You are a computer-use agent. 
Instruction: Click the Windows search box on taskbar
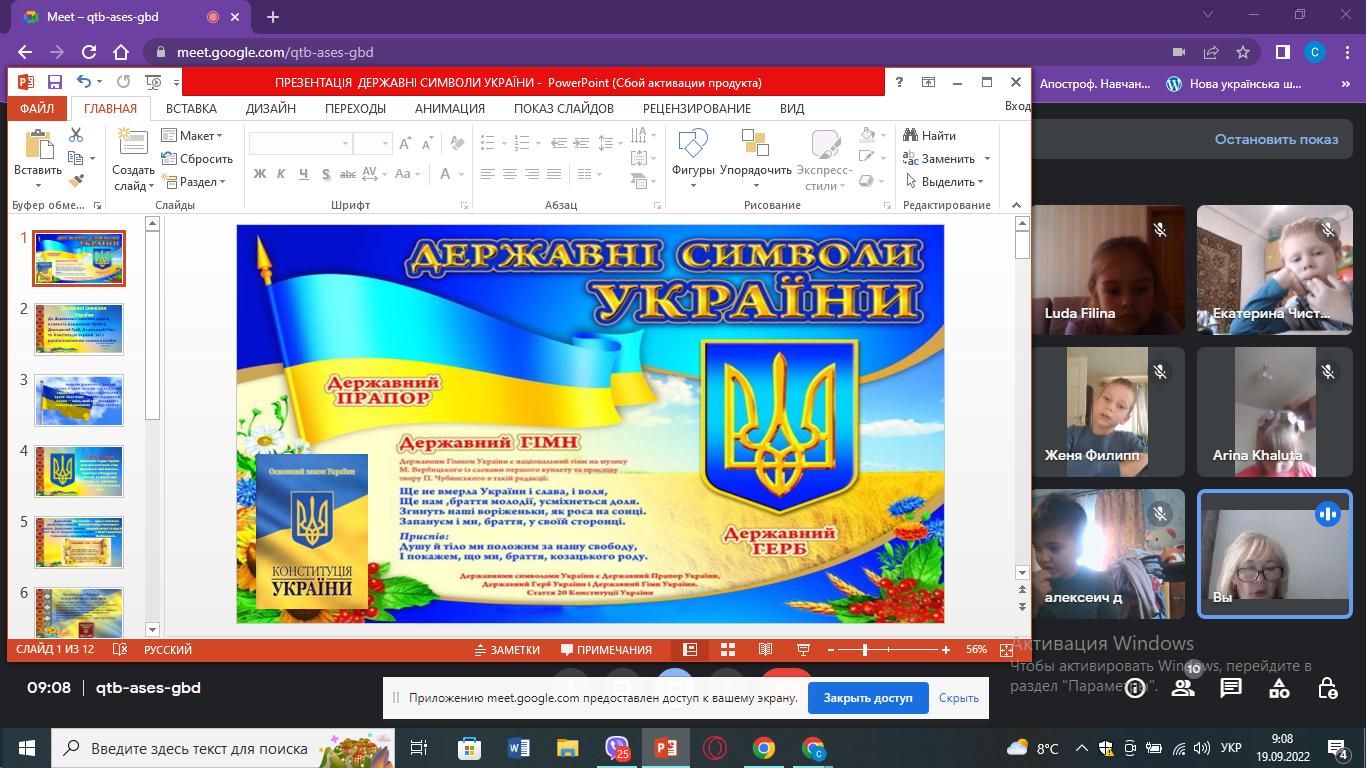224,748
